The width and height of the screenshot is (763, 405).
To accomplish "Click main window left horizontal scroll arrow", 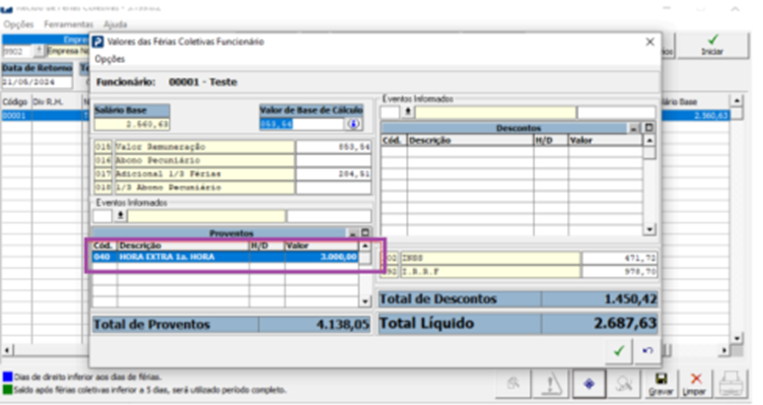I will coord(7,350).
